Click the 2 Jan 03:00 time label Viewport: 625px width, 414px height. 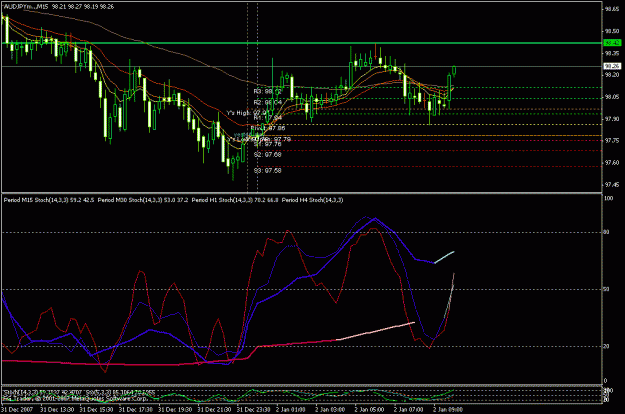click(330, 409)
